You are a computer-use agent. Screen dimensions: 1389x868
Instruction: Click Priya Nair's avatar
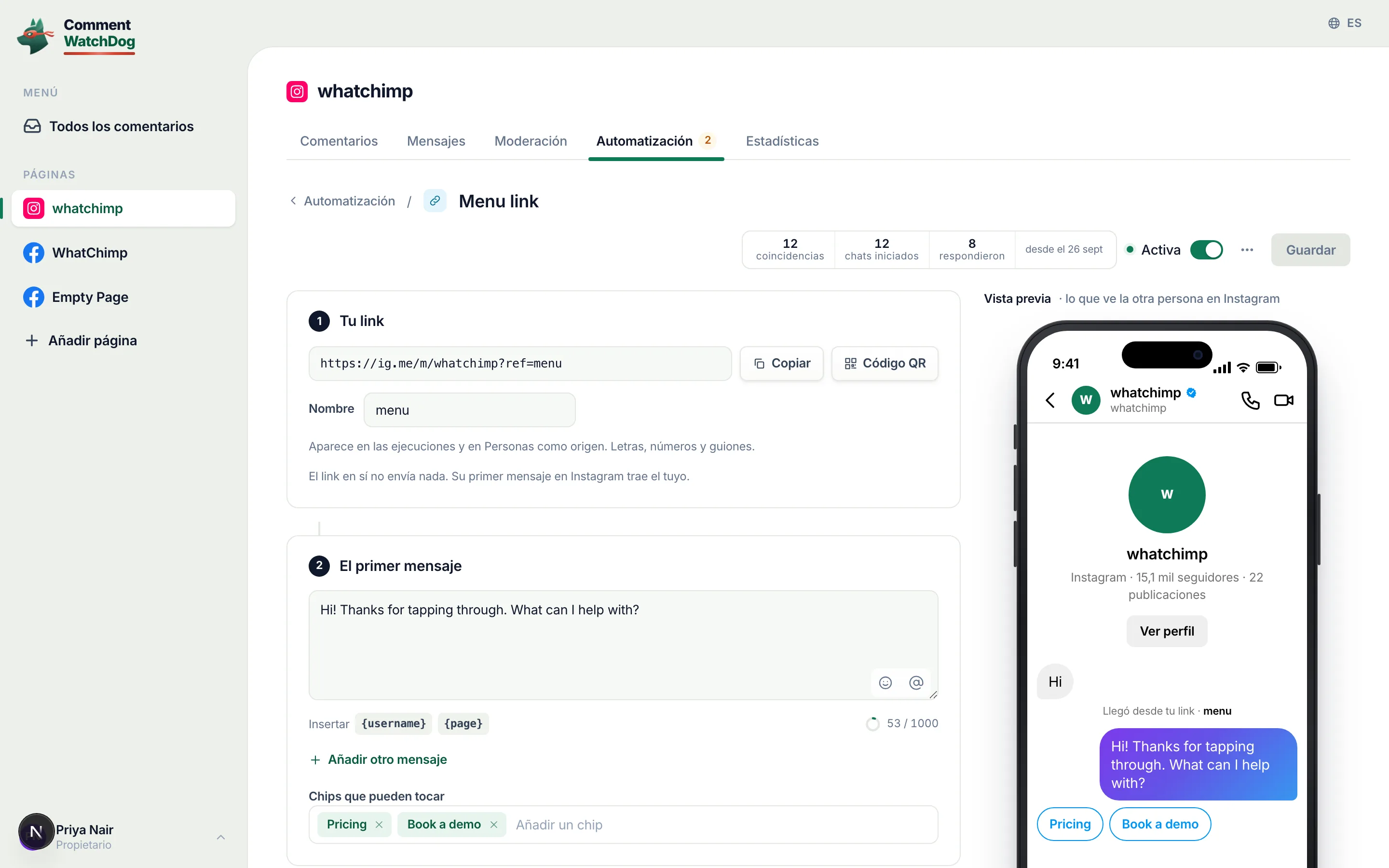point(36,831)
